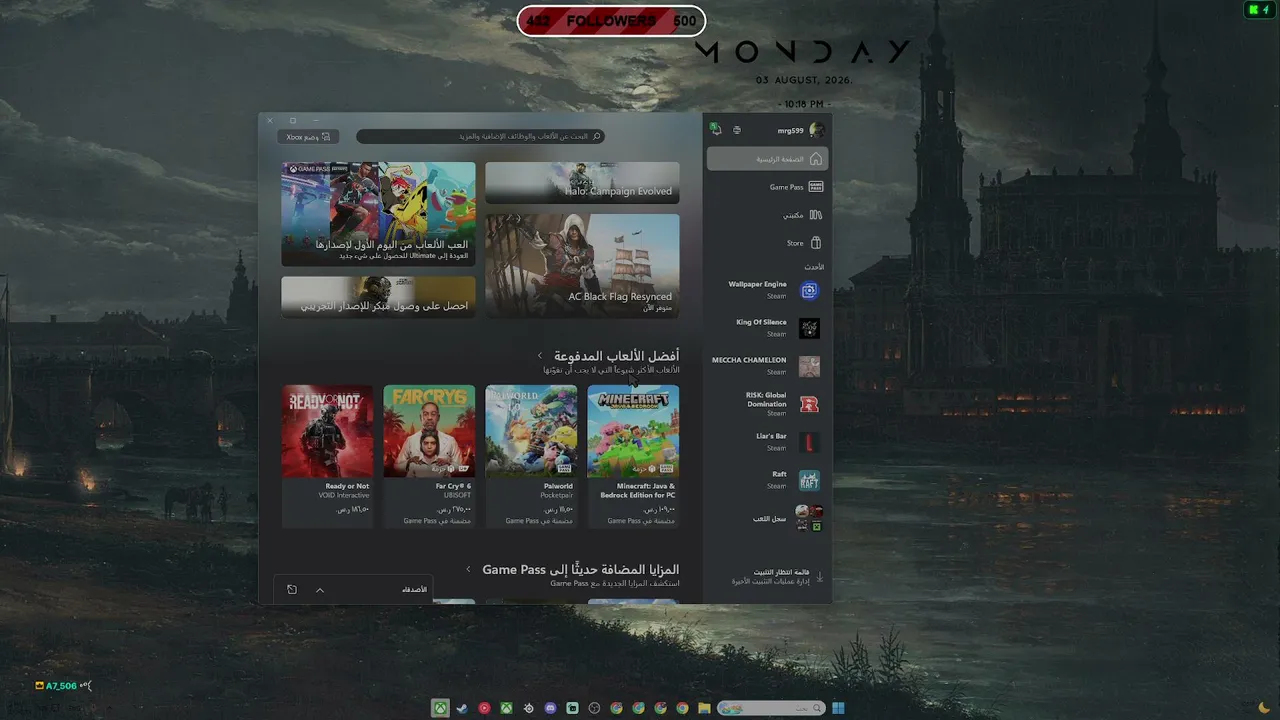
Task: Open the play history thumbnails icon
Action: [809, 518]
